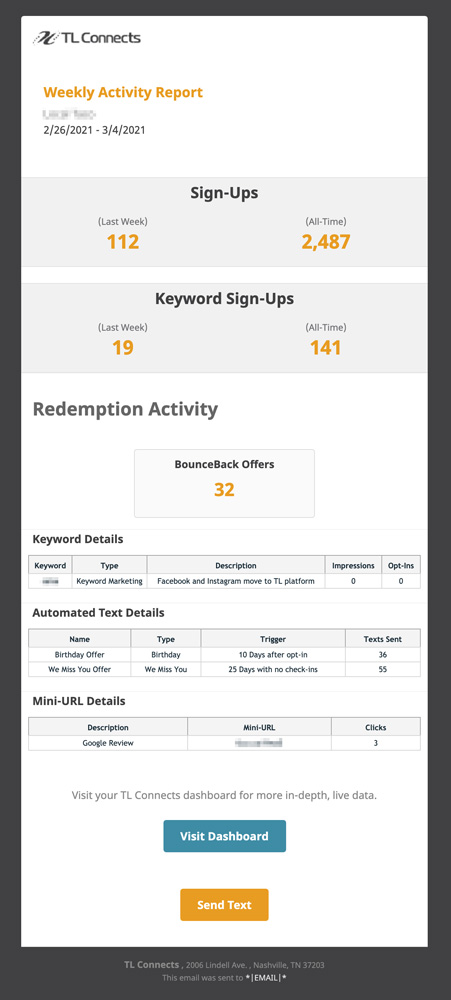Select the Opt-Ins column header
Image resolution: width=451 pixels, height=1000 pixels.
[x=401, y=566]
